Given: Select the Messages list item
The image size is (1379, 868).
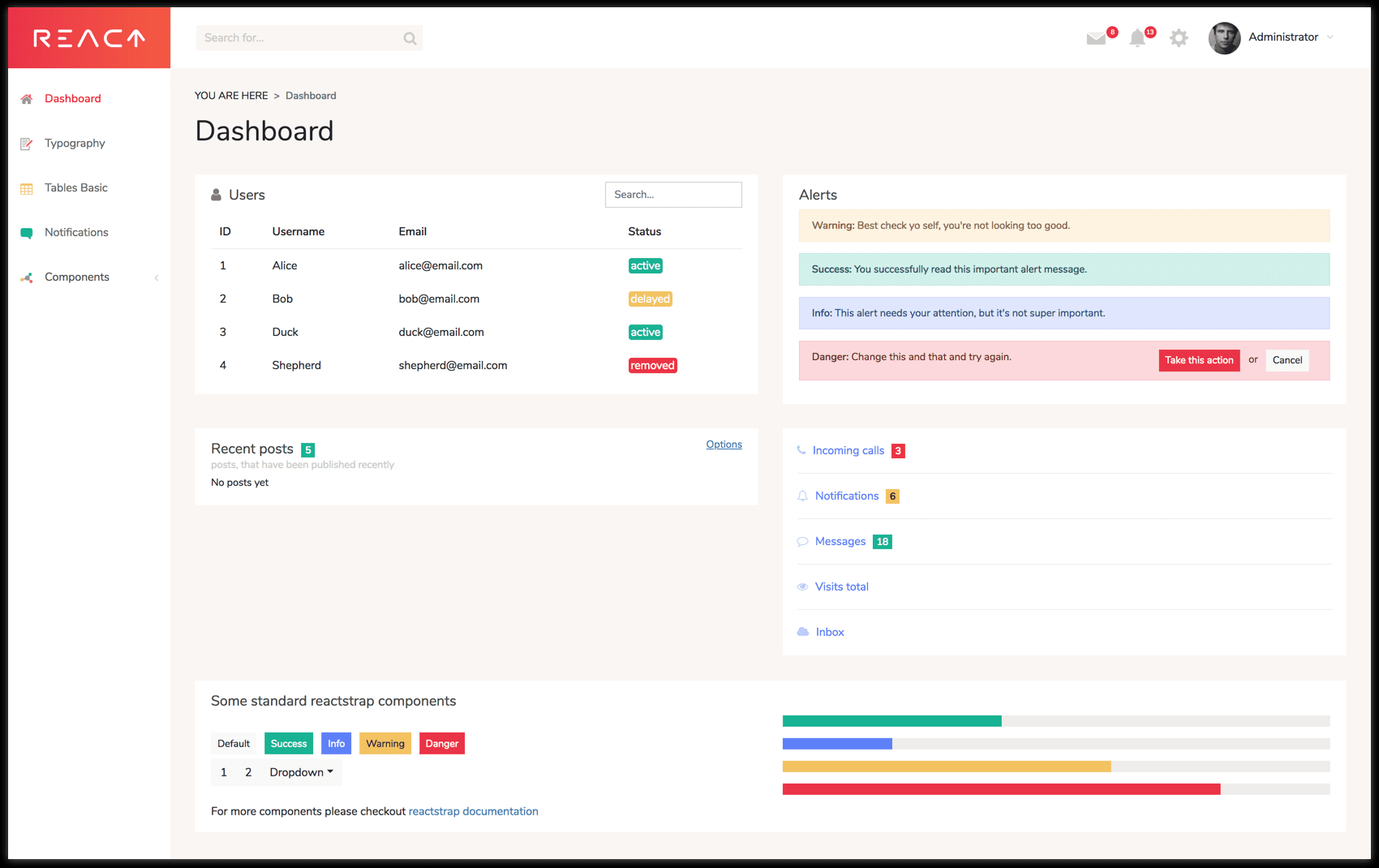Looking at the screenshot, I should click(x=1064, y=541).
